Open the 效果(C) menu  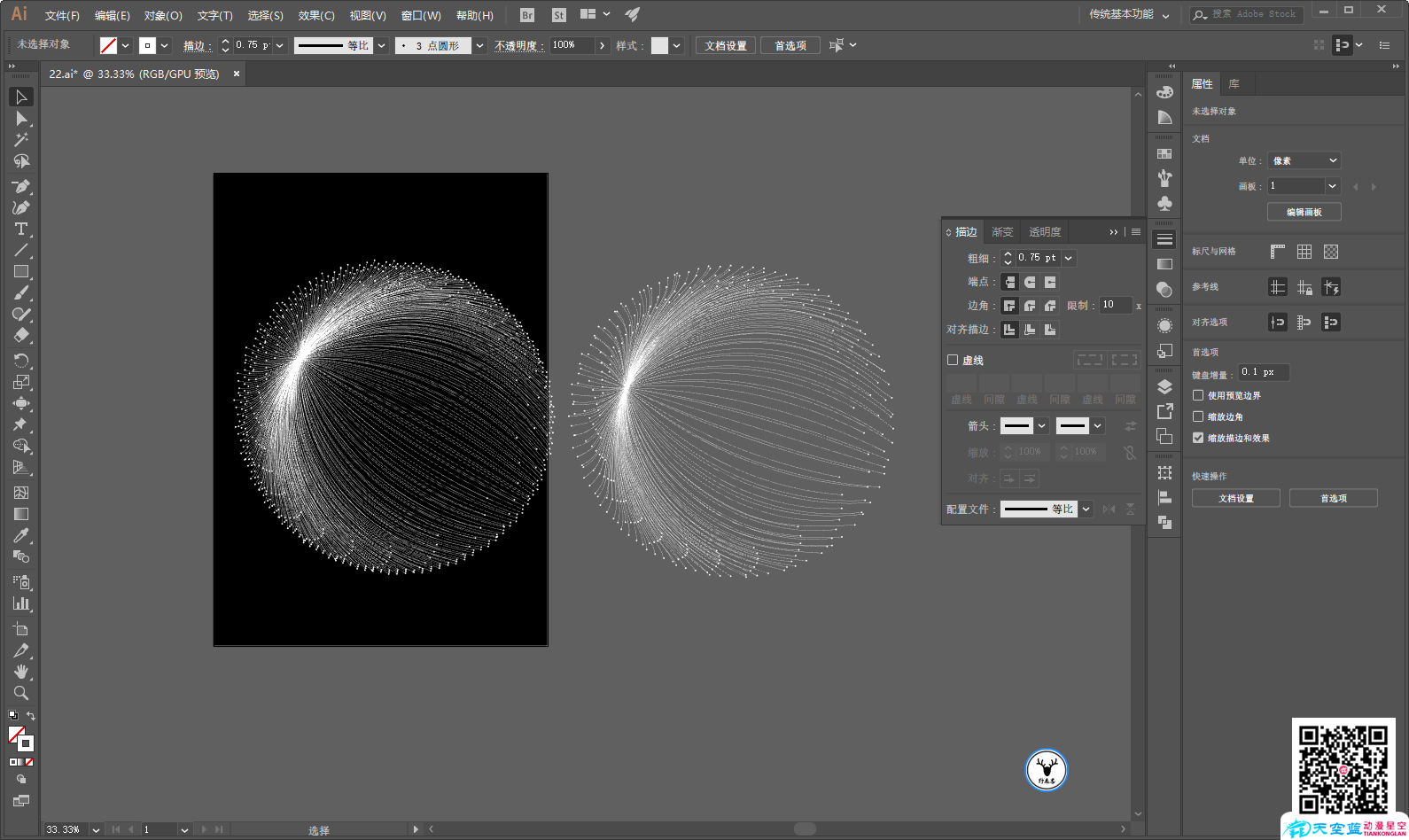316,15
